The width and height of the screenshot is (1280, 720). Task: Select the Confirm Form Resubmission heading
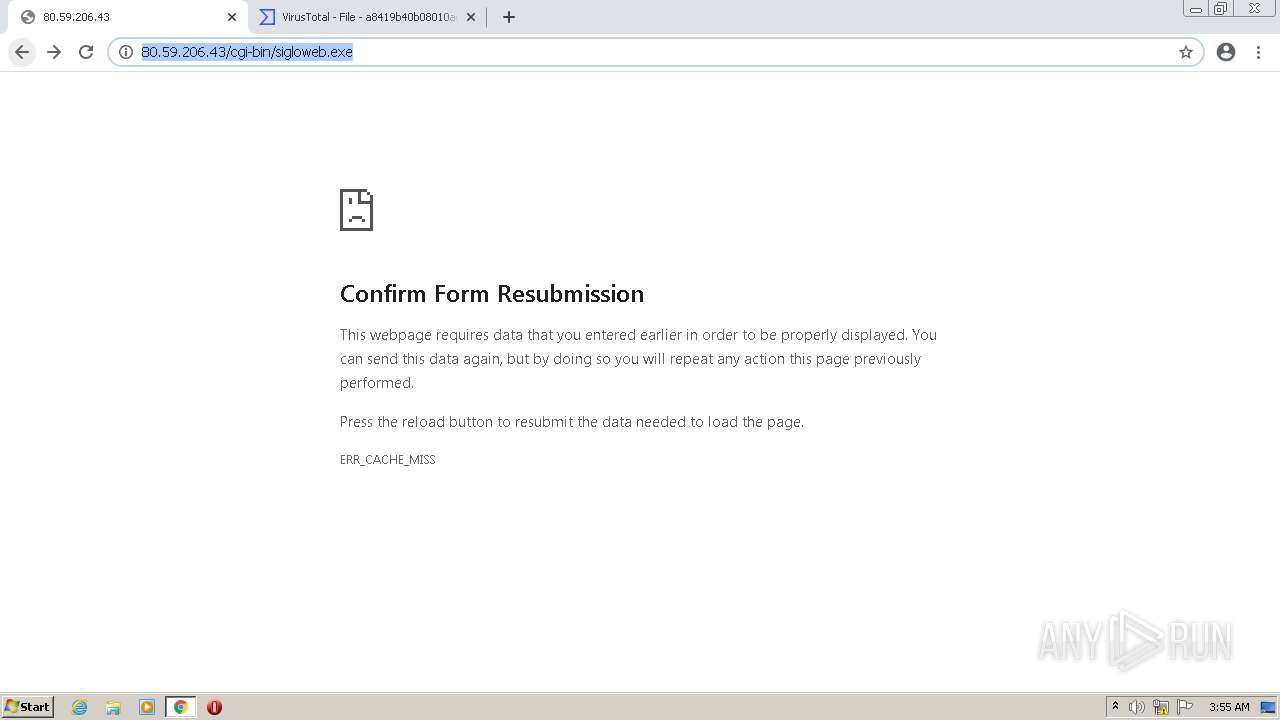pyautogui.click(x=492, y=293)
